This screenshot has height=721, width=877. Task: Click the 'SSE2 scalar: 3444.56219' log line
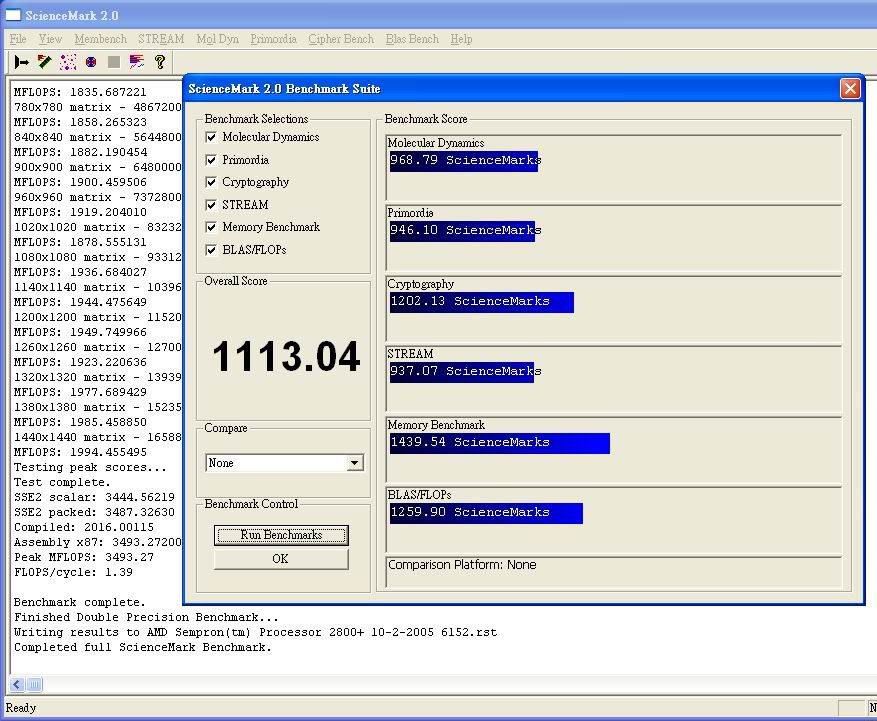click(94, 497)
